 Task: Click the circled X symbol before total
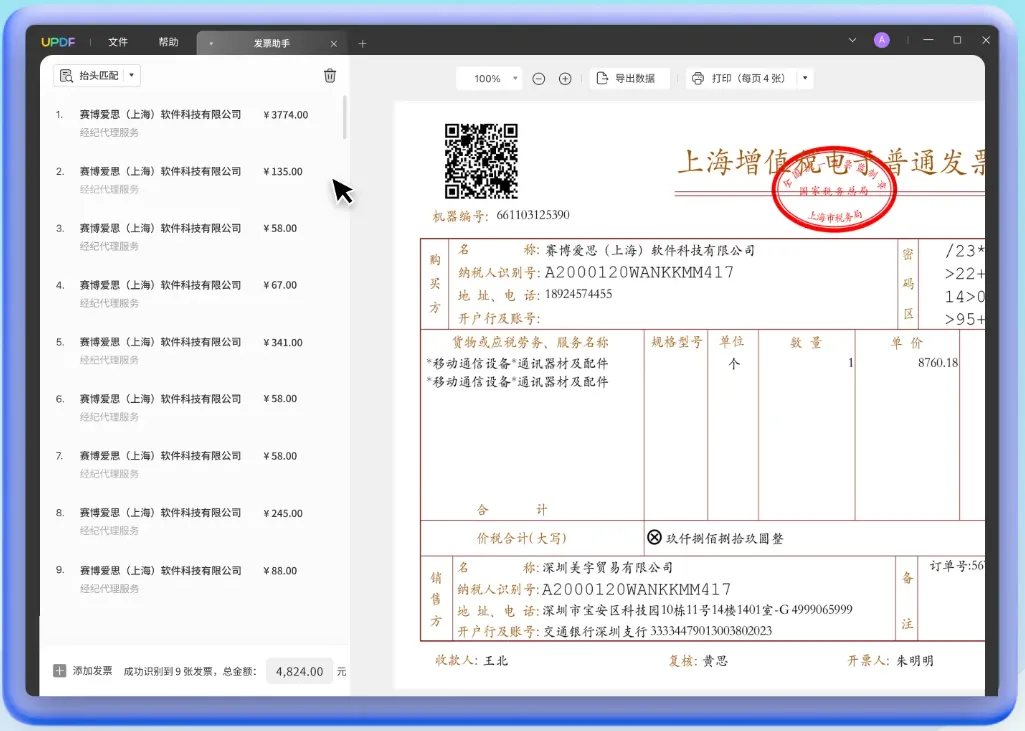coord(654,537)
